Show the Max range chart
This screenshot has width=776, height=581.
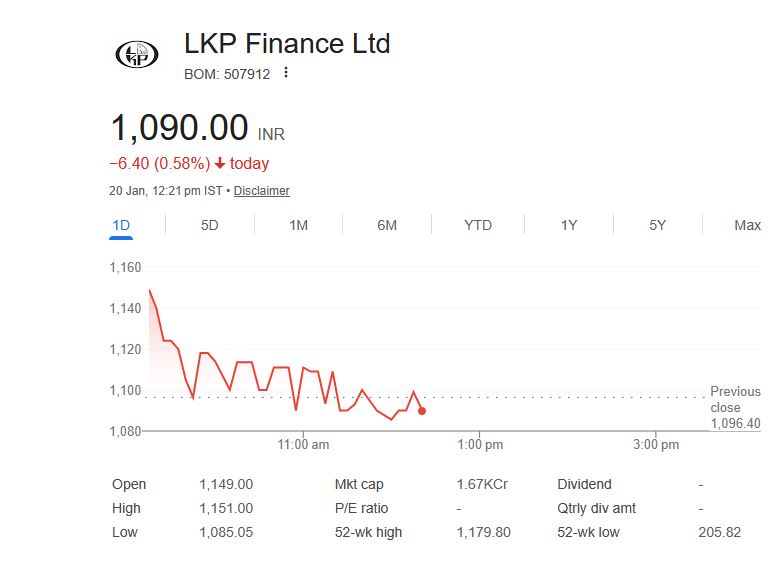[747, 225]
